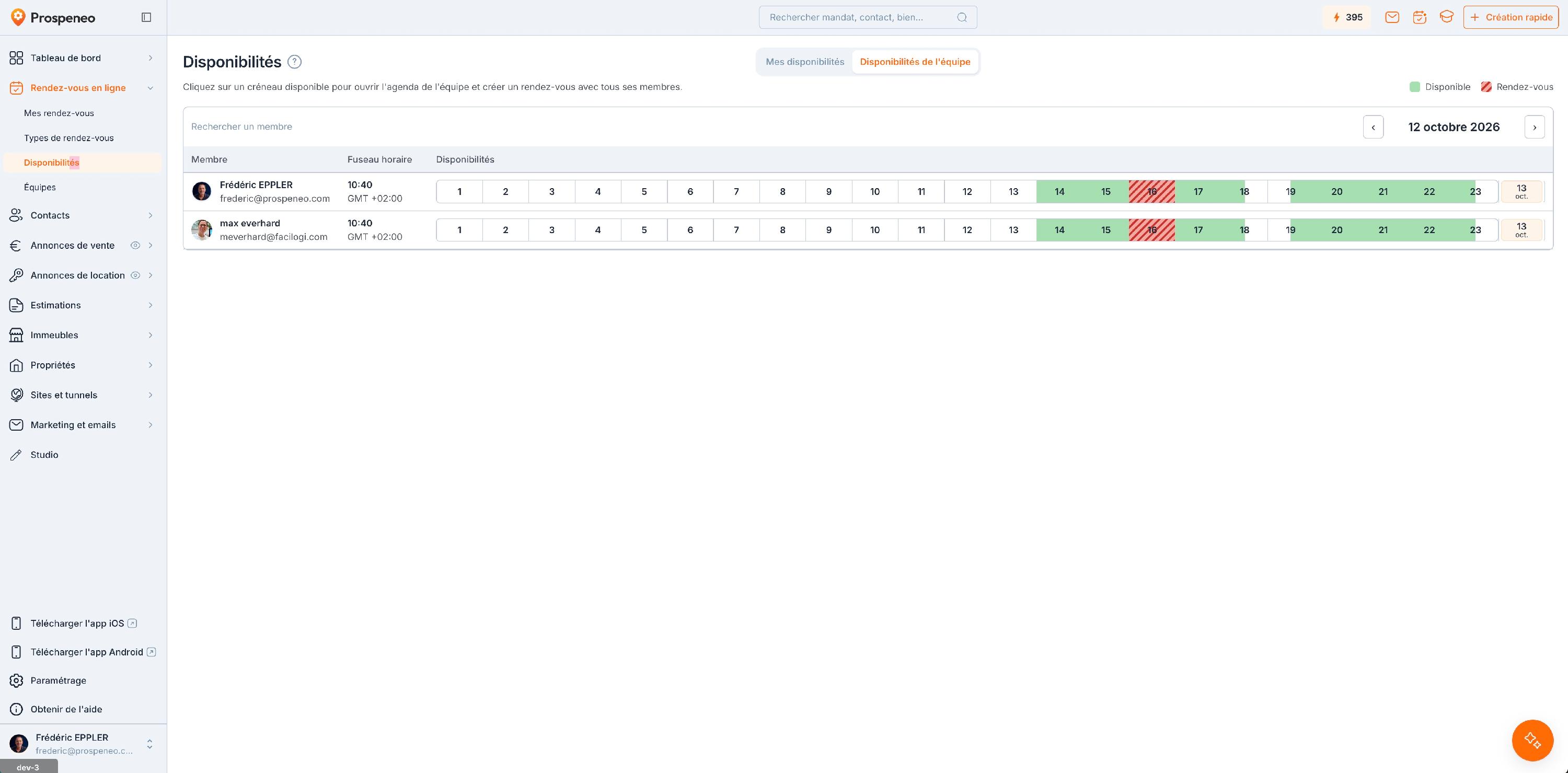This screenshot has height=773, width=1568.
Task: Click max everhard's avatar photo
Action: click(x=201, y=229)
